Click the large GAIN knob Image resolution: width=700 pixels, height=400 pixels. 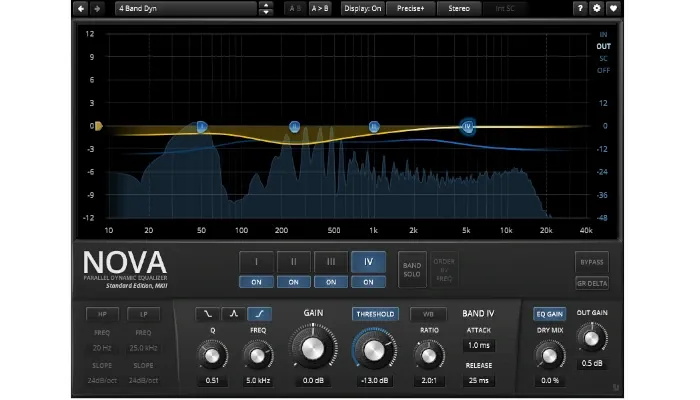pyautogui.click(x=313, y=349)
